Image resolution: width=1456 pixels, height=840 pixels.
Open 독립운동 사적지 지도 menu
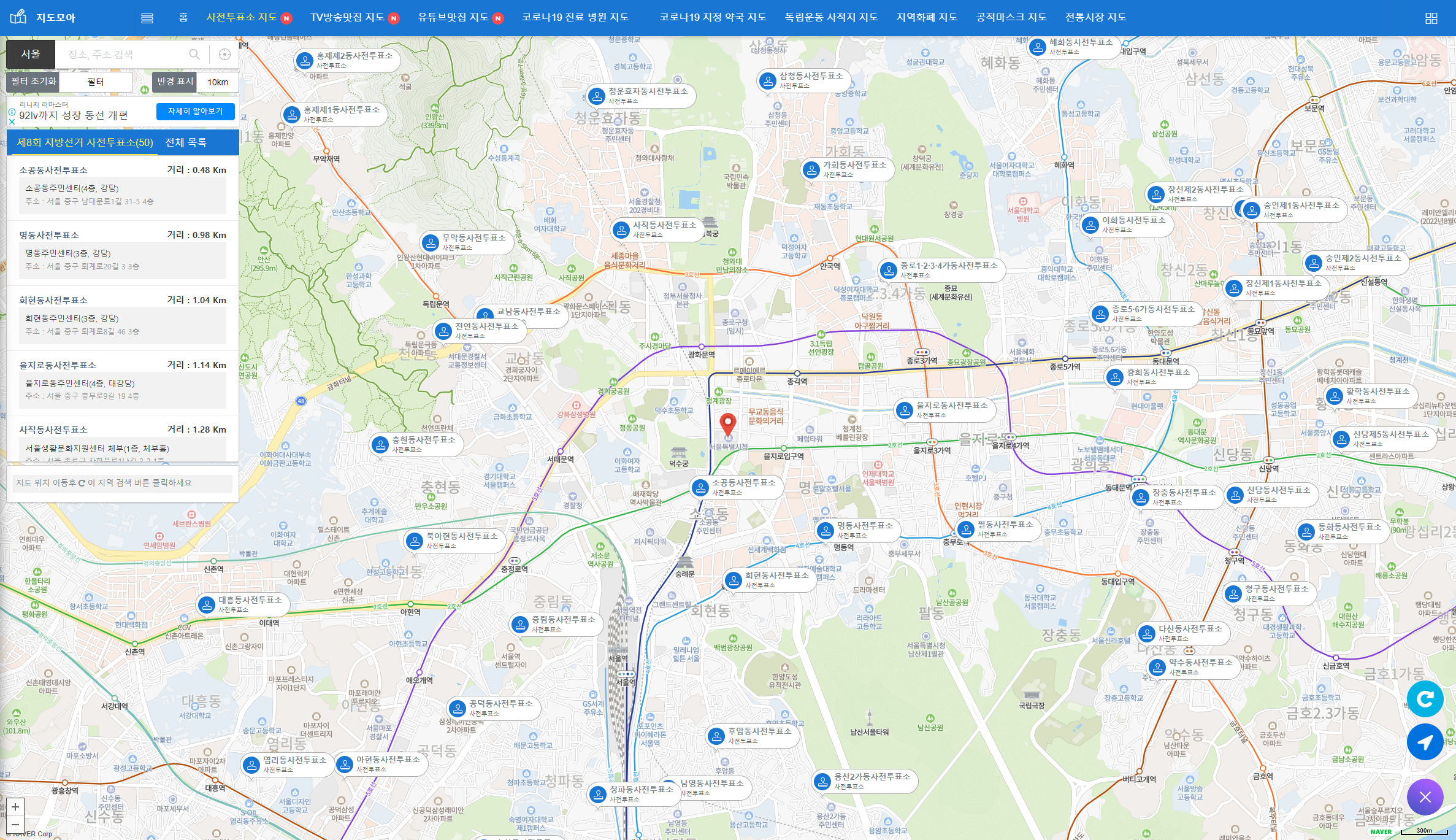831,17
